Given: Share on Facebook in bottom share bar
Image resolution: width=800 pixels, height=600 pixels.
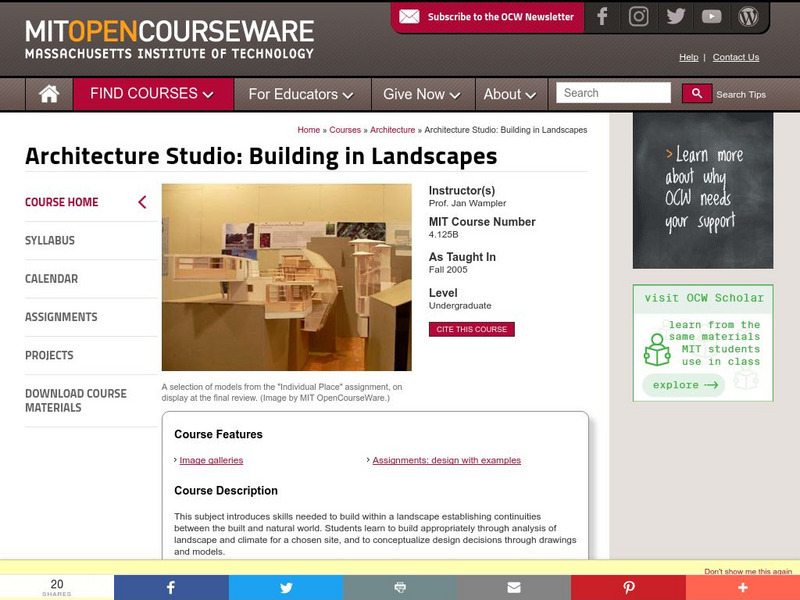Looking at the screenshot, I should point(171,587).
